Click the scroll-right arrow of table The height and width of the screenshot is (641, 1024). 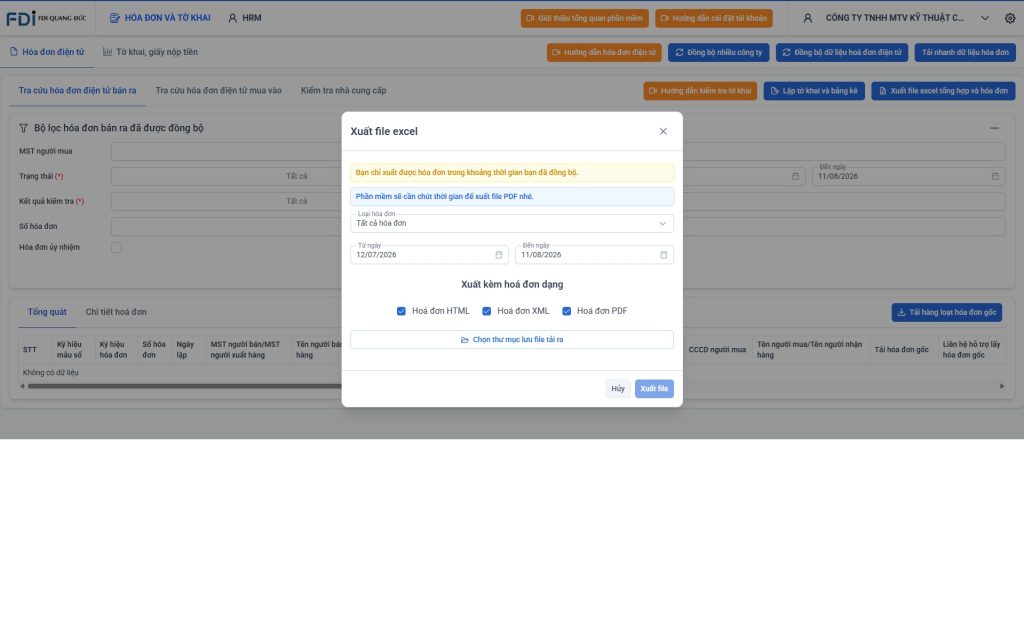[1002, 386]
